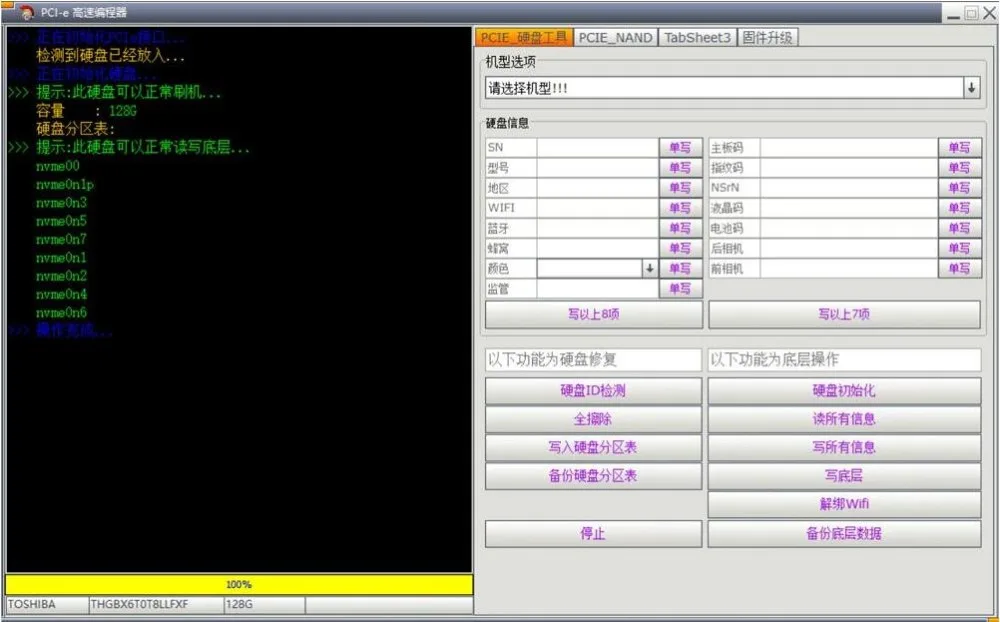
Task: Click 单写 button for 地区 row
Action: point(680,188)
